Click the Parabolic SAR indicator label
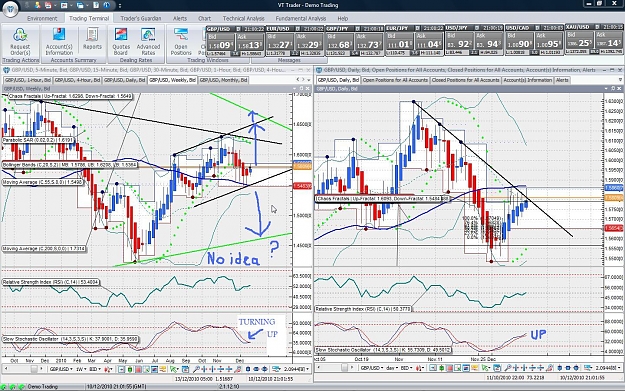This screenshot has width=625, height=391. click(38, 140)
